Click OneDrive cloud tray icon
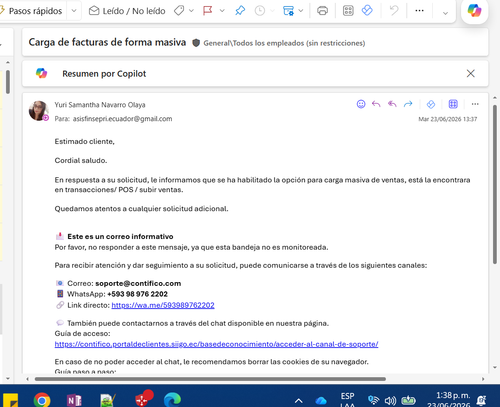This screenshot has height=407, width=500. [321, 400]
